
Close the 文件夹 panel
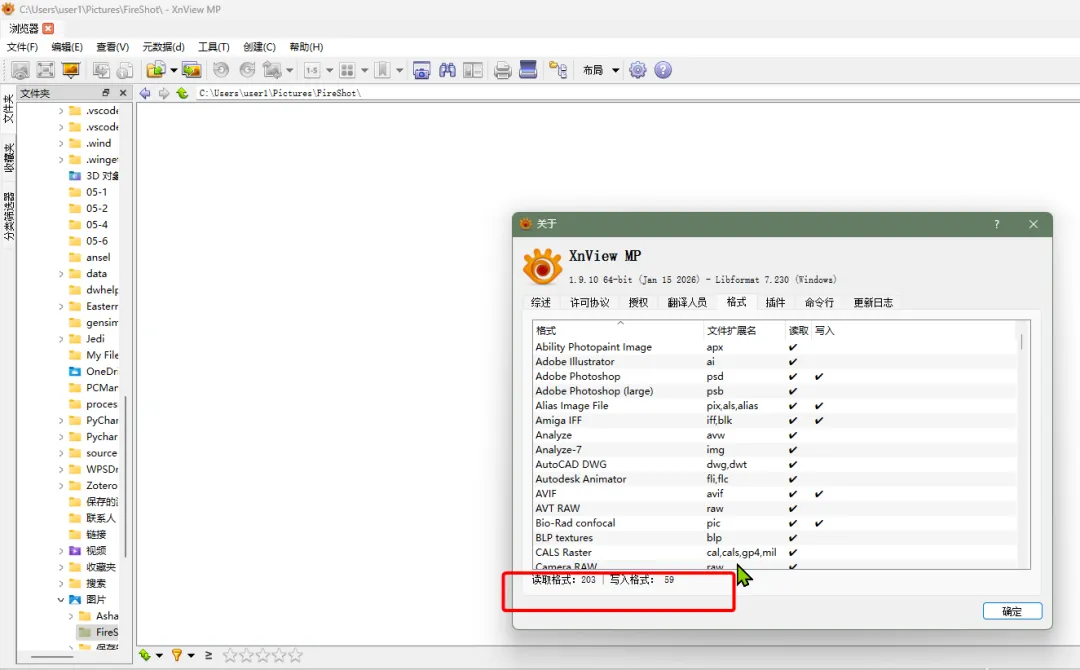123,92
